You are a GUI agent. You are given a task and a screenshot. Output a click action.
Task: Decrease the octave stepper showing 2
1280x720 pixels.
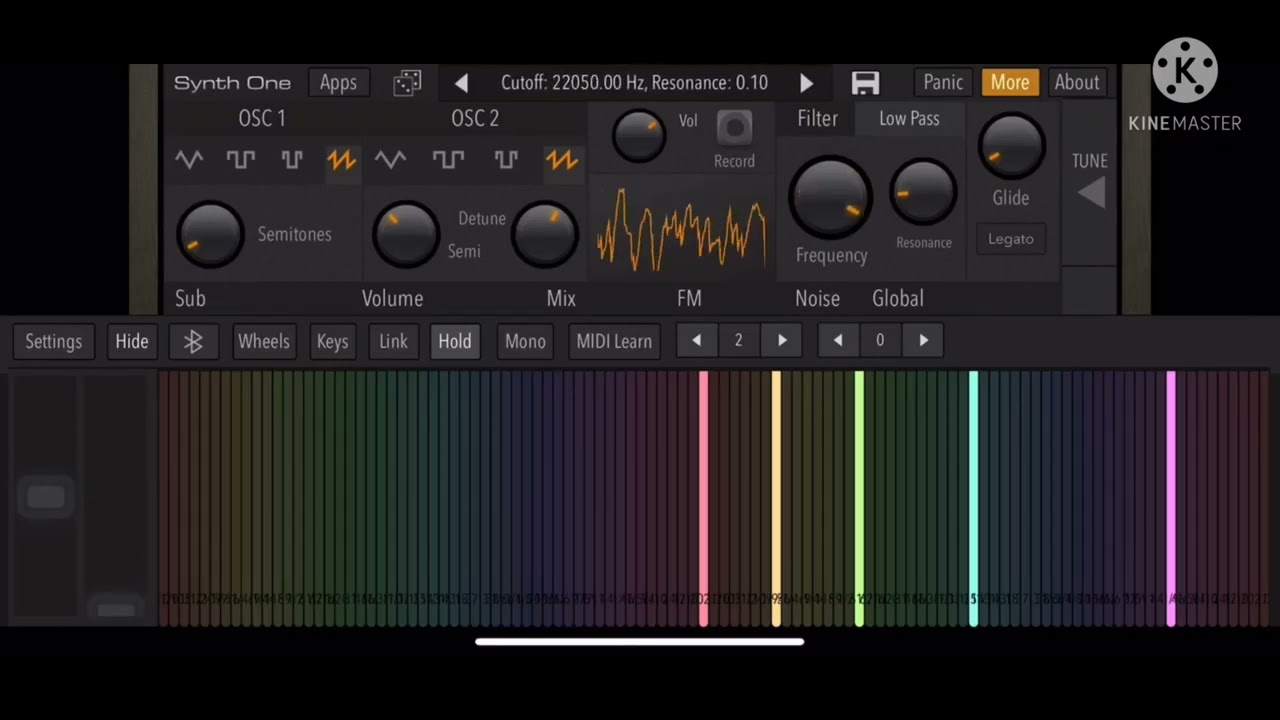coord(697,341)
